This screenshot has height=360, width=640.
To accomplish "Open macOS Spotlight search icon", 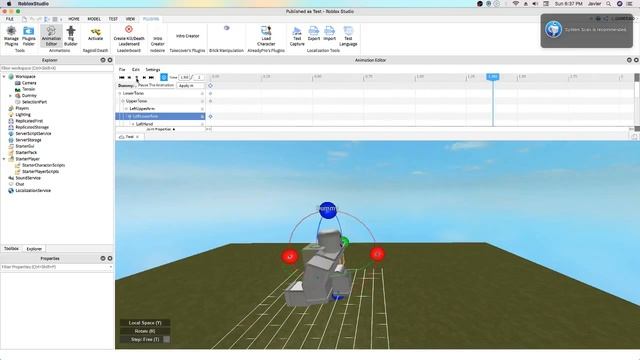I will pyautogui.click(x=608, y=4).
